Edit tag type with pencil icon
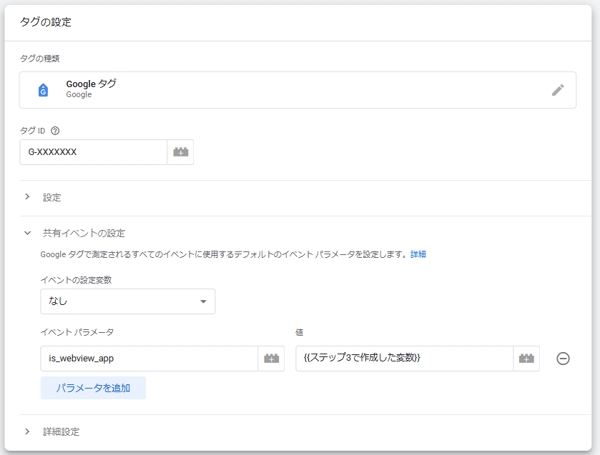Image resolution: width=600 pixels, height=455 pixels. click(x=558, y=90)
